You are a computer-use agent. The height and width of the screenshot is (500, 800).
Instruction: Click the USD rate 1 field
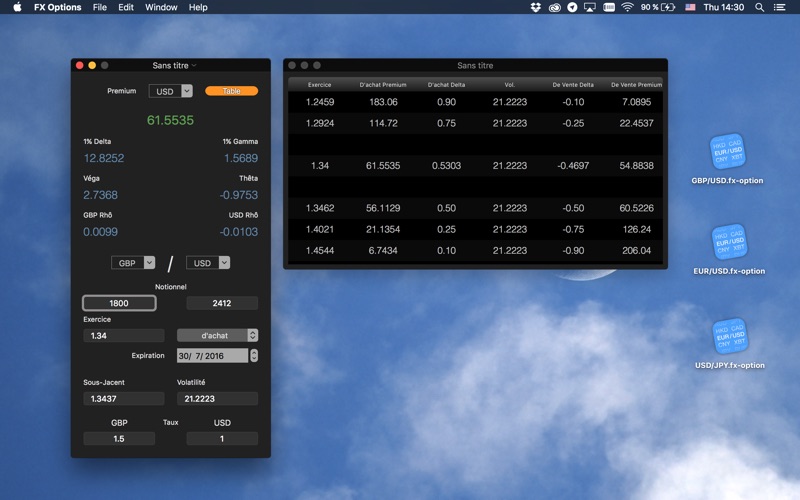click(x=222, y=439)
